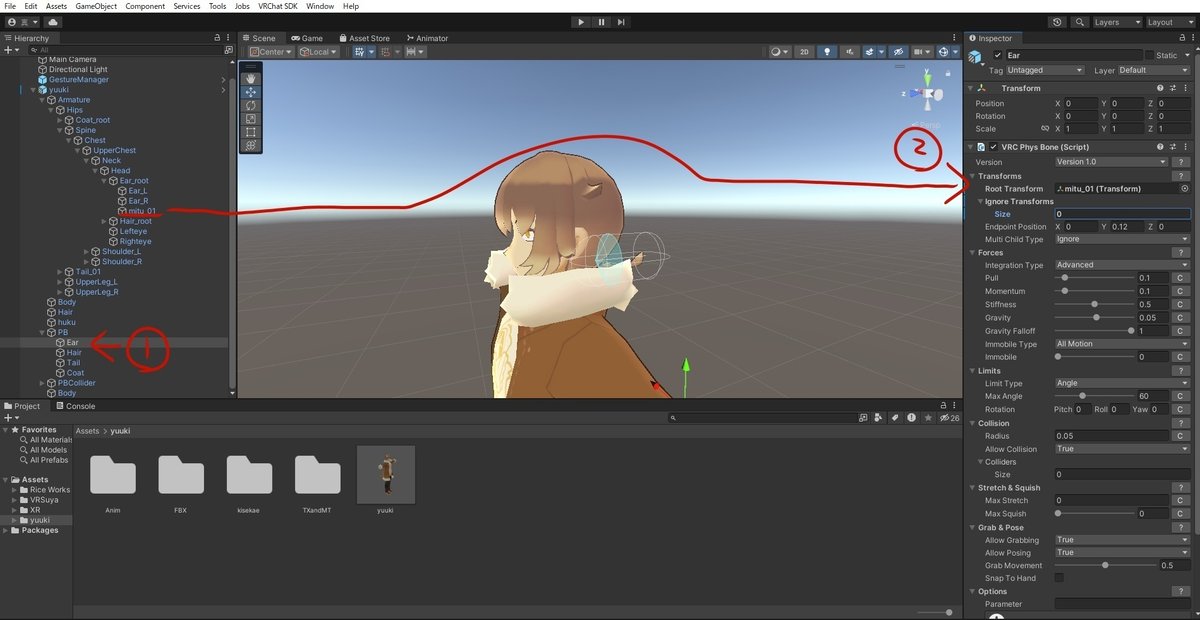
Task: Toggle the scene orientation gizmo lock
Action: [x=948, y=73]
